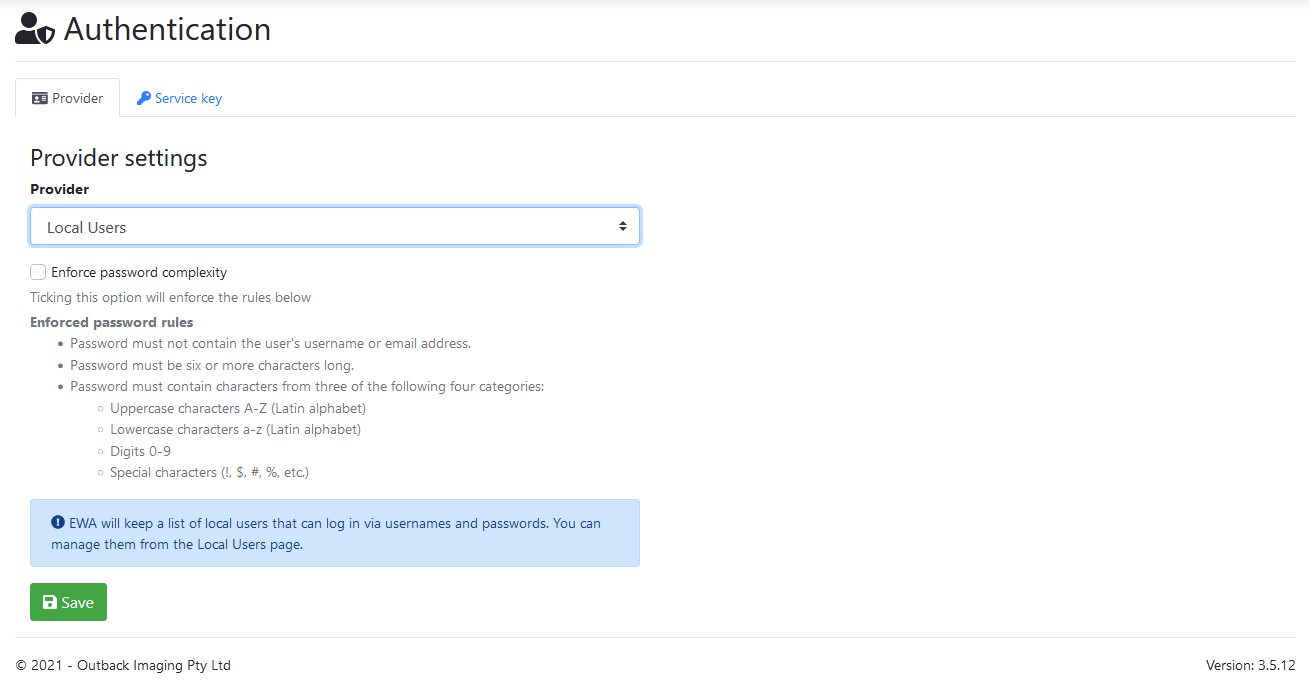Click the rule about six or more characters

pyautogui.click(x=212, y=365)
